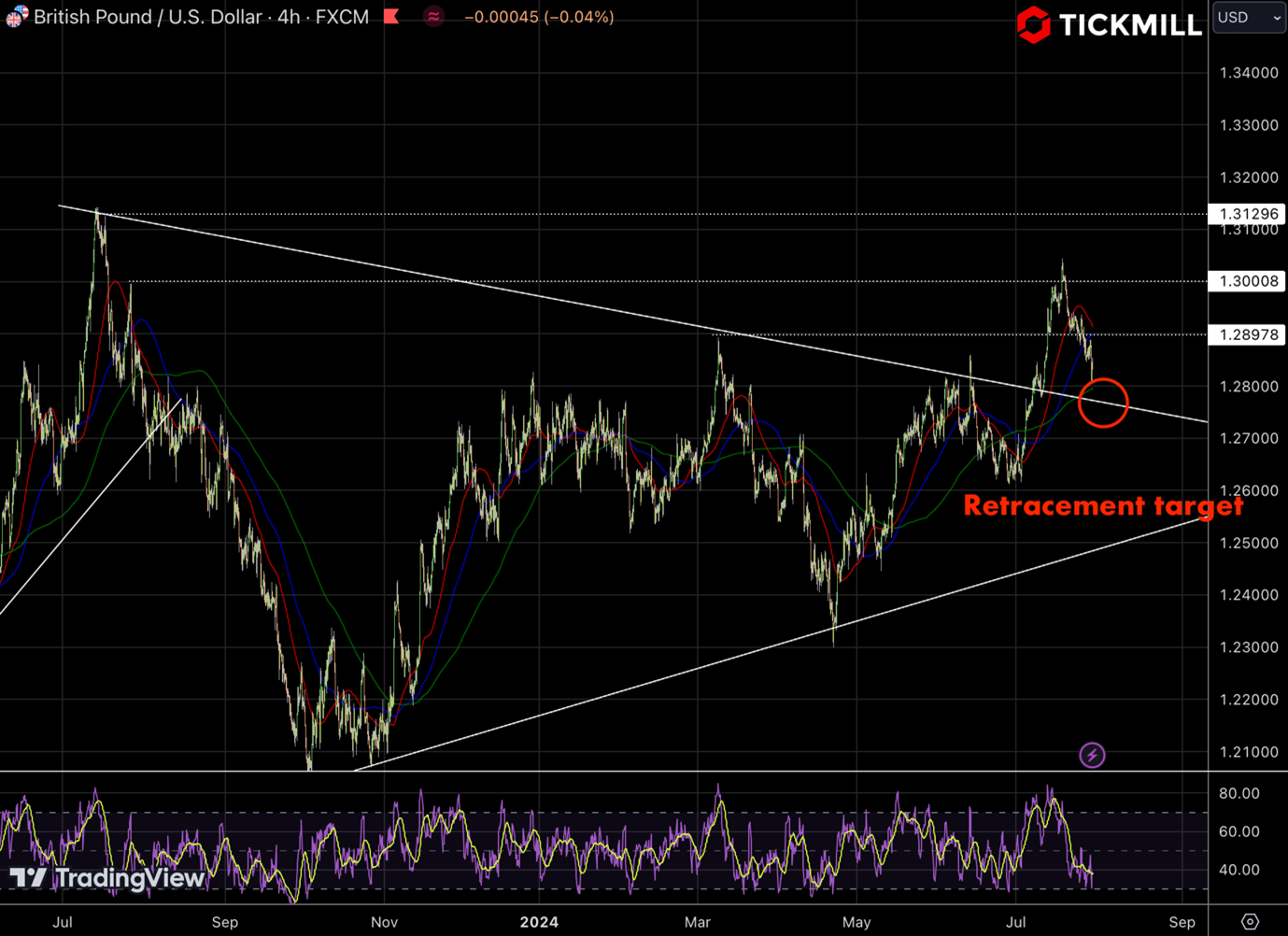Click the 1.33000 price axis label
The image size is (1288, 936).
coord(1249,125)
